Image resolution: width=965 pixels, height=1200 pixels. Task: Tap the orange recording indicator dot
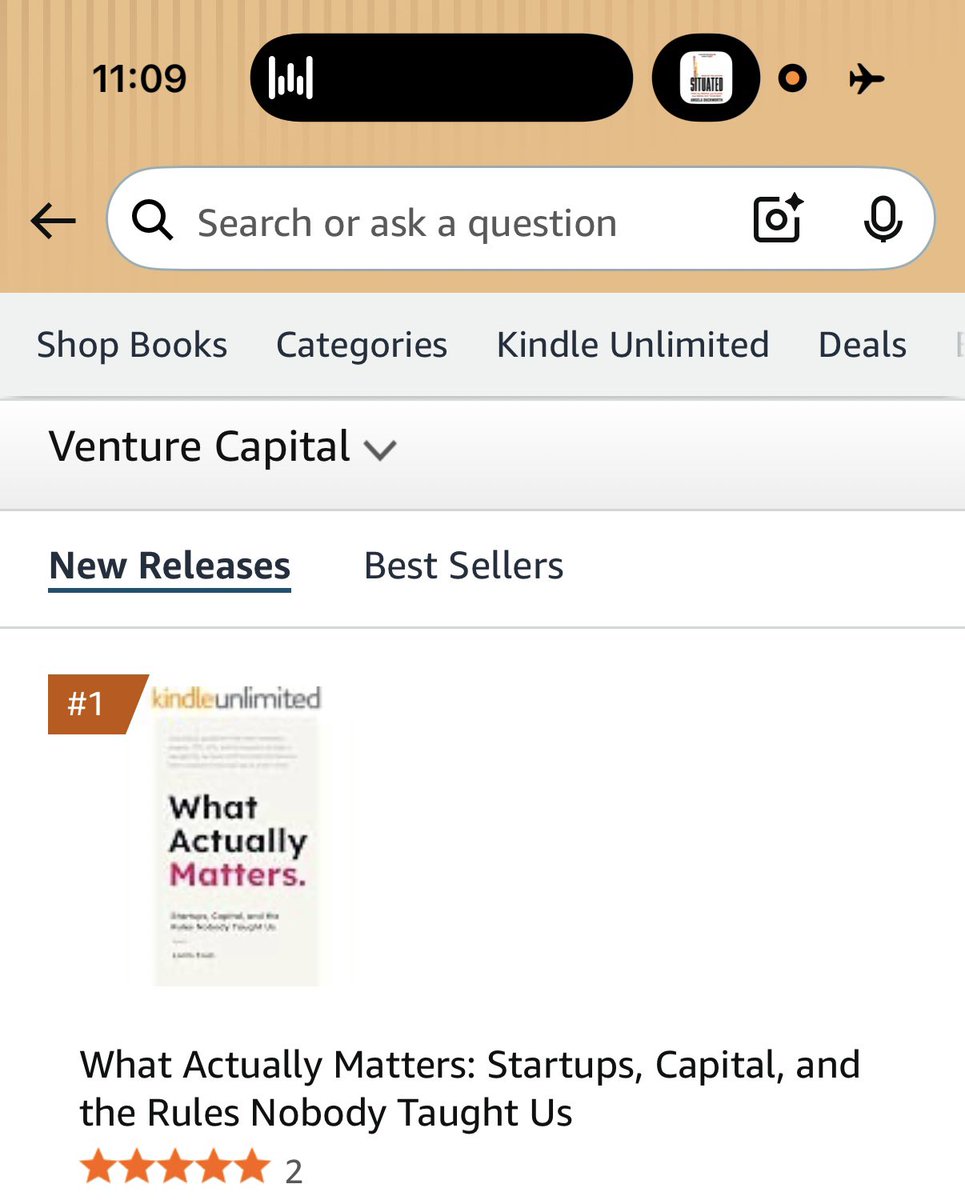(x=792, y=78)
